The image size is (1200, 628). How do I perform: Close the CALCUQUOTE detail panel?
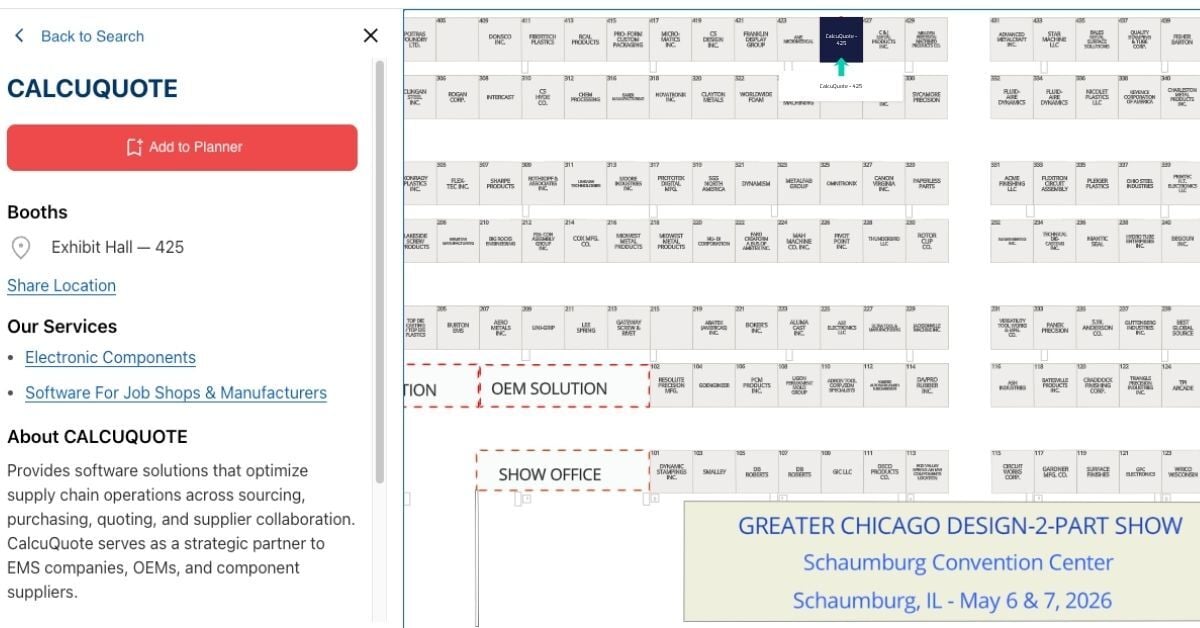point(370,35)
